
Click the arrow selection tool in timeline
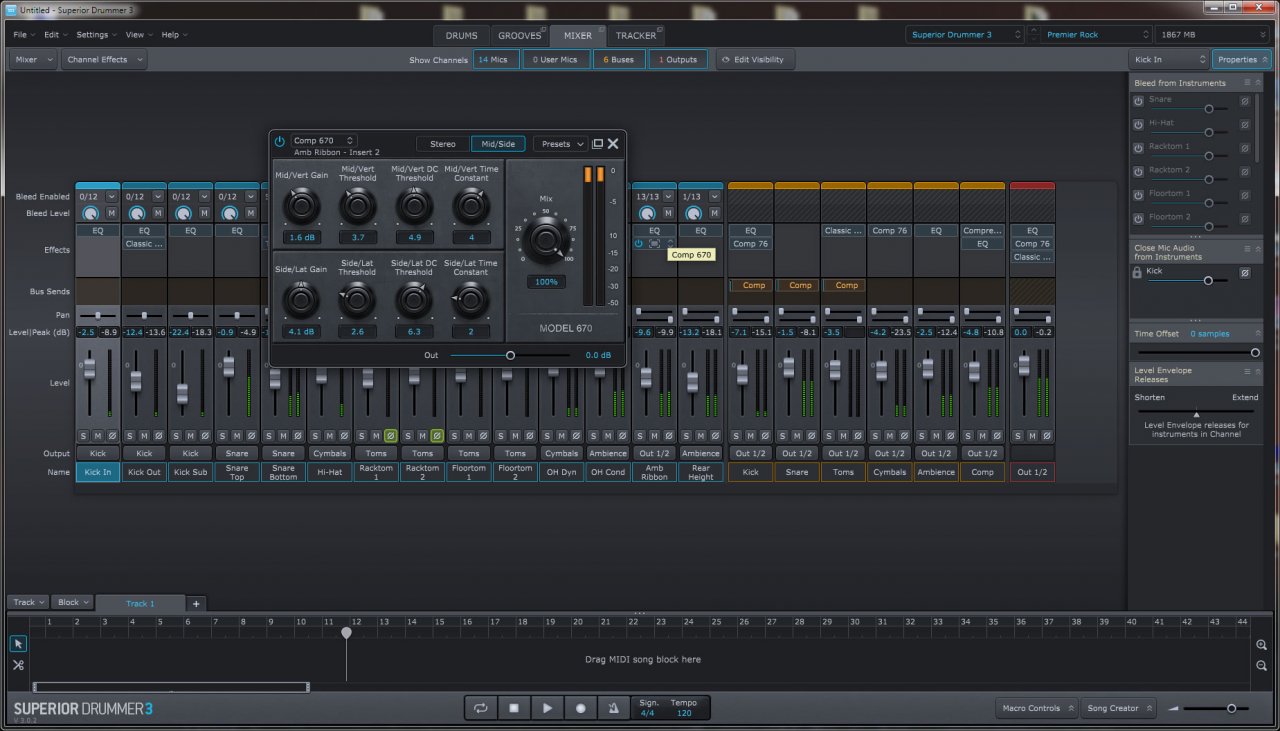pos(18,644)
